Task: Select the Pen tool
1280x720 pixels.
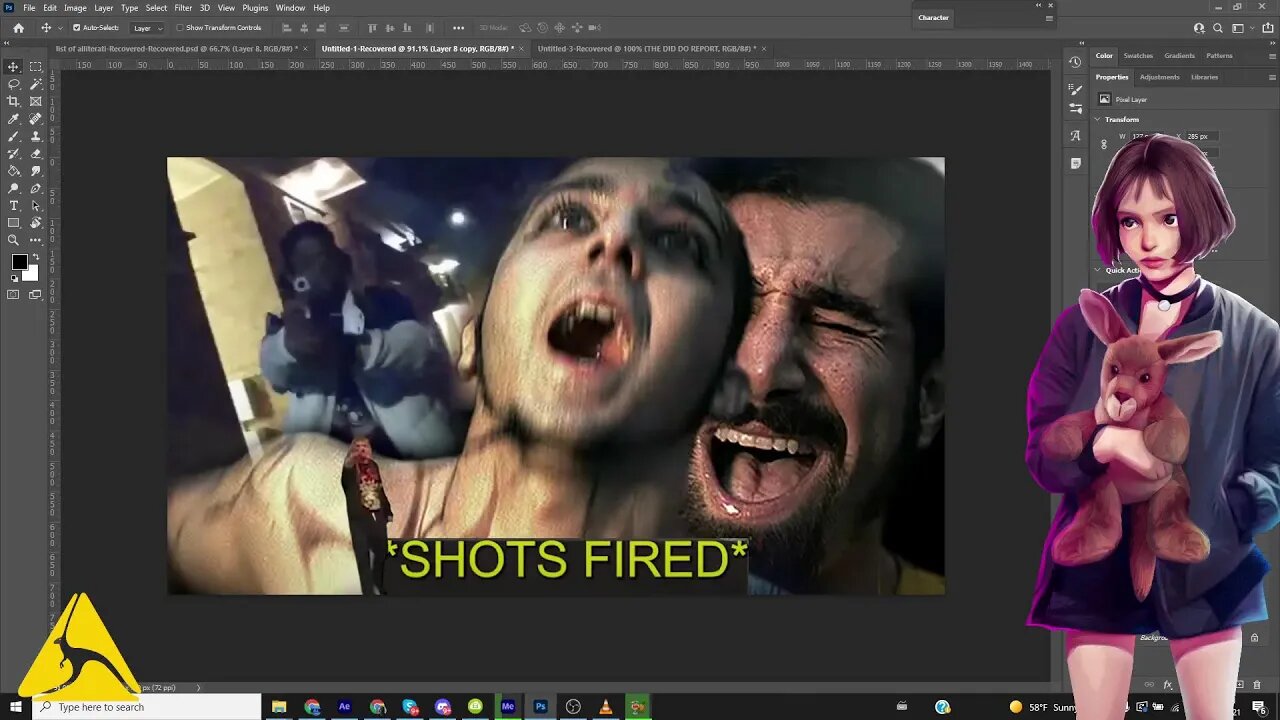Action: [36, 188]
